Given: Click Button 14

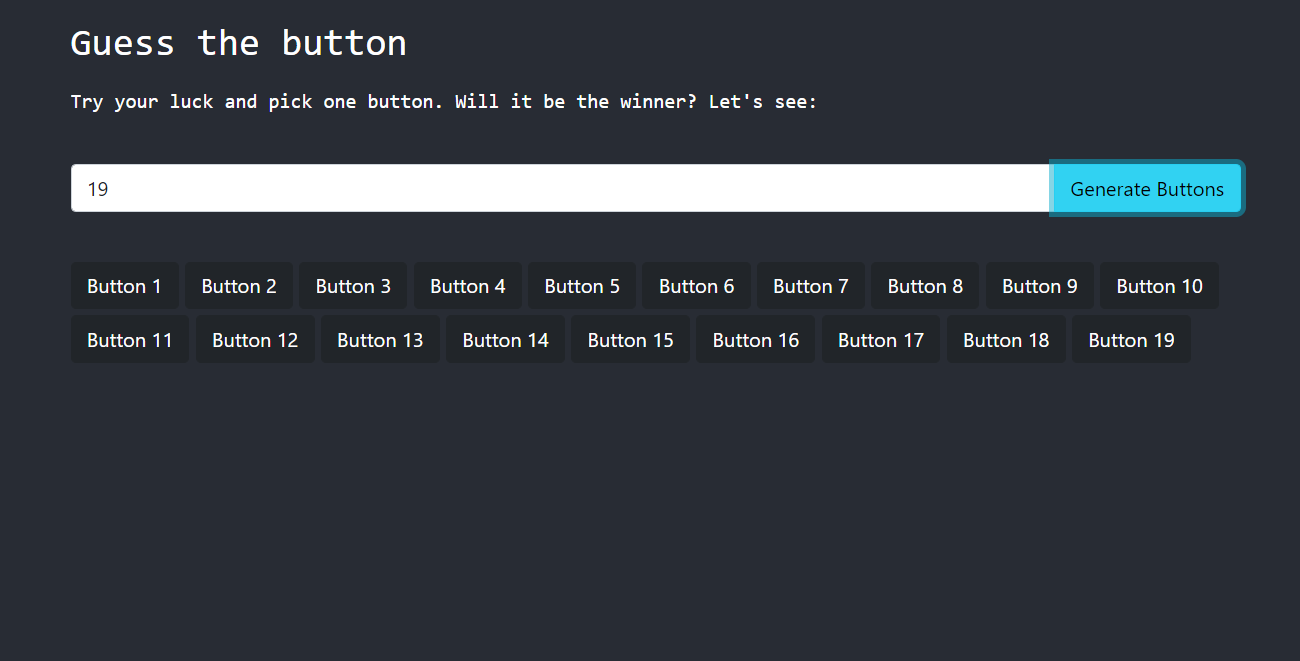Looking at the screenshot, I should coord(505,339).
